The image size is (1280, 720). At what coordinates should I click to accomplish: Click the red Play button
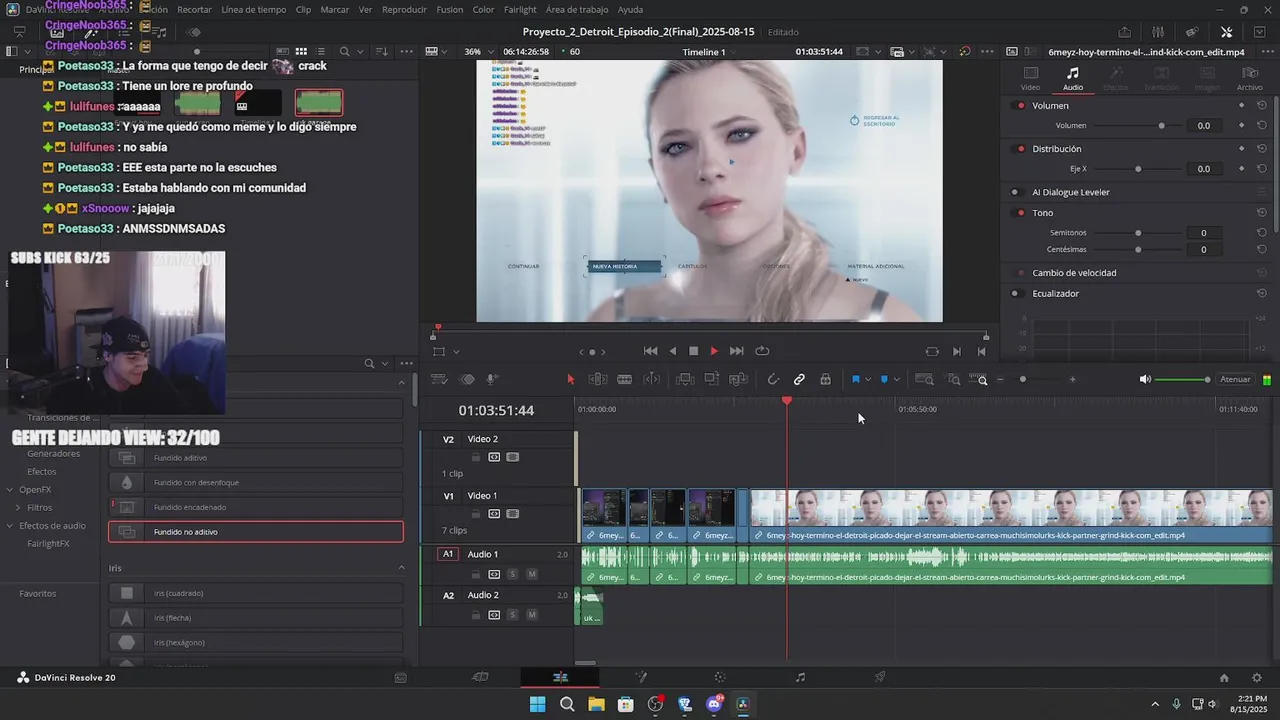(x=714, y=351)
